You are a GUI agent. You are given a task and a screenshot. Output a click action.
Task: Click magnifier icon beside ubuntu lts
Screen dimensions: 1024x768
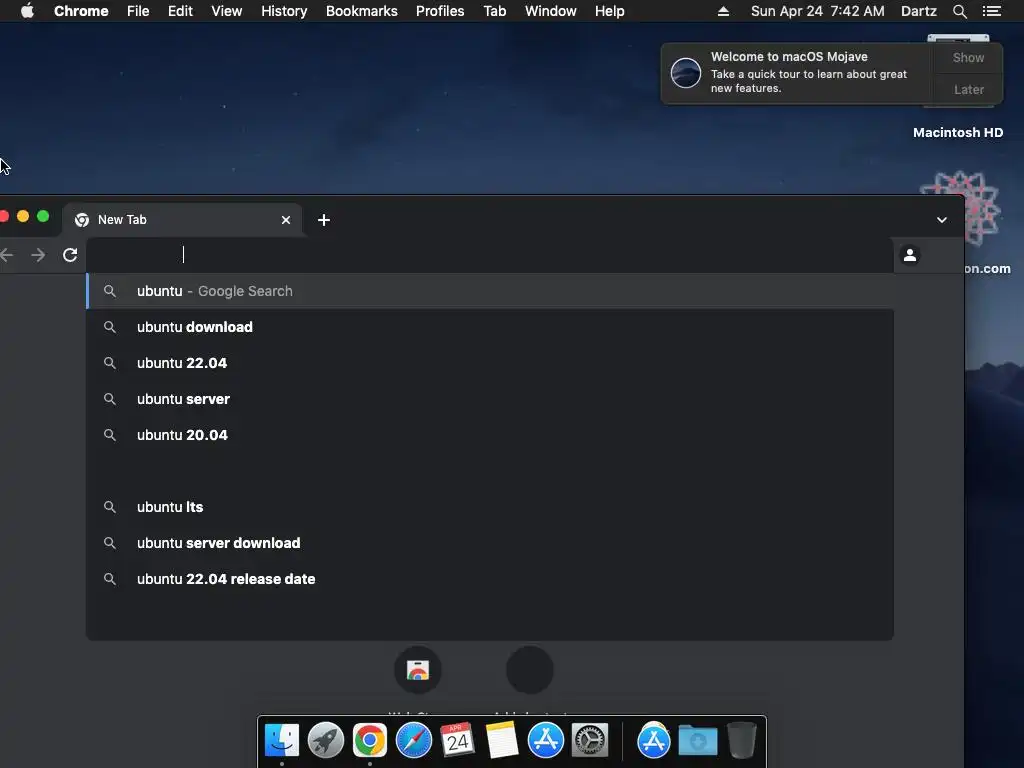coord(110,507)
